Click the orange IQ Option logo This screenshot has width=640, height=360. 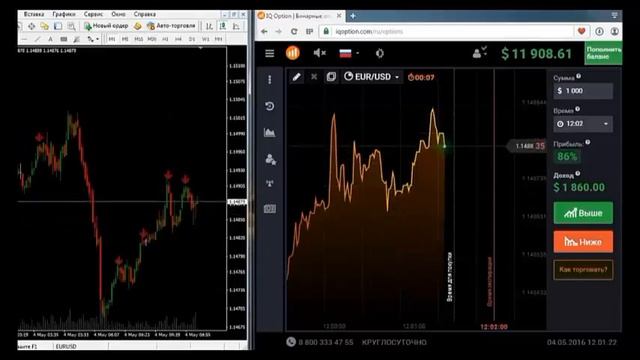[x=293, y=53]
